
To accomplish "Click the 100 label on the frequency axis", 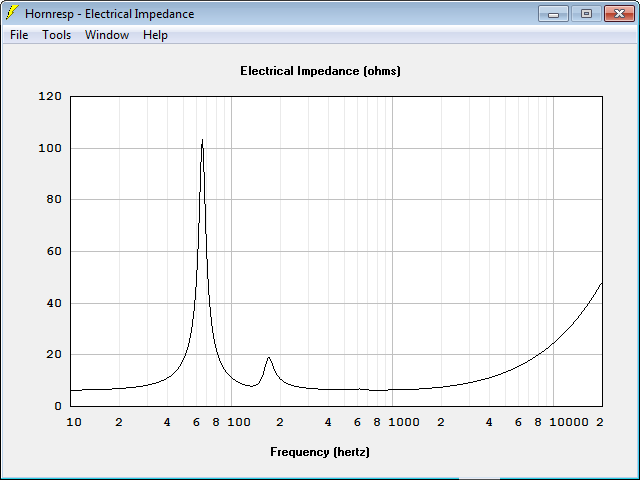I will point(239,422).
